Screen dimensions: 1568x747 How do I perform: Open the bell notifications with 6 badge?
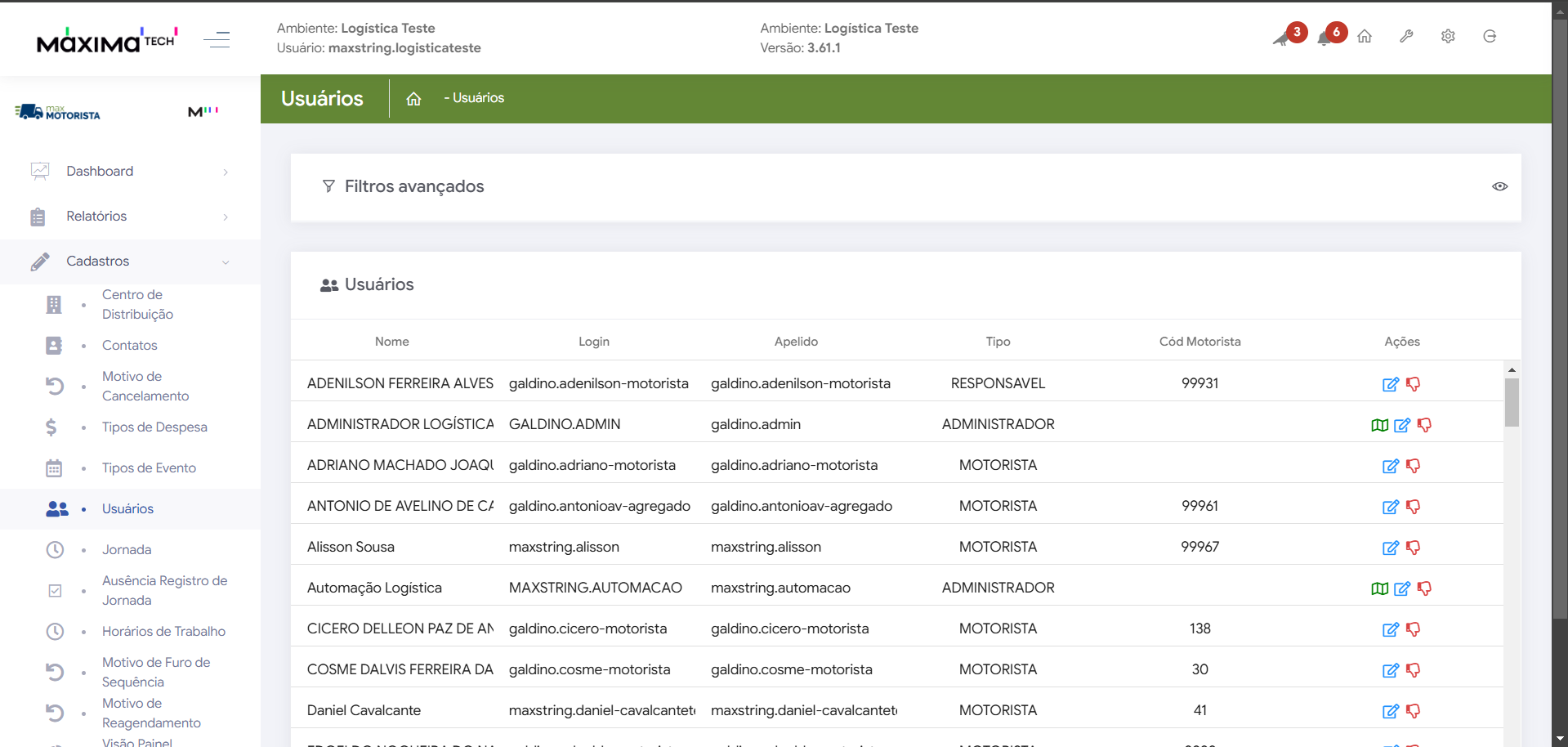(x=1325, y=38)
